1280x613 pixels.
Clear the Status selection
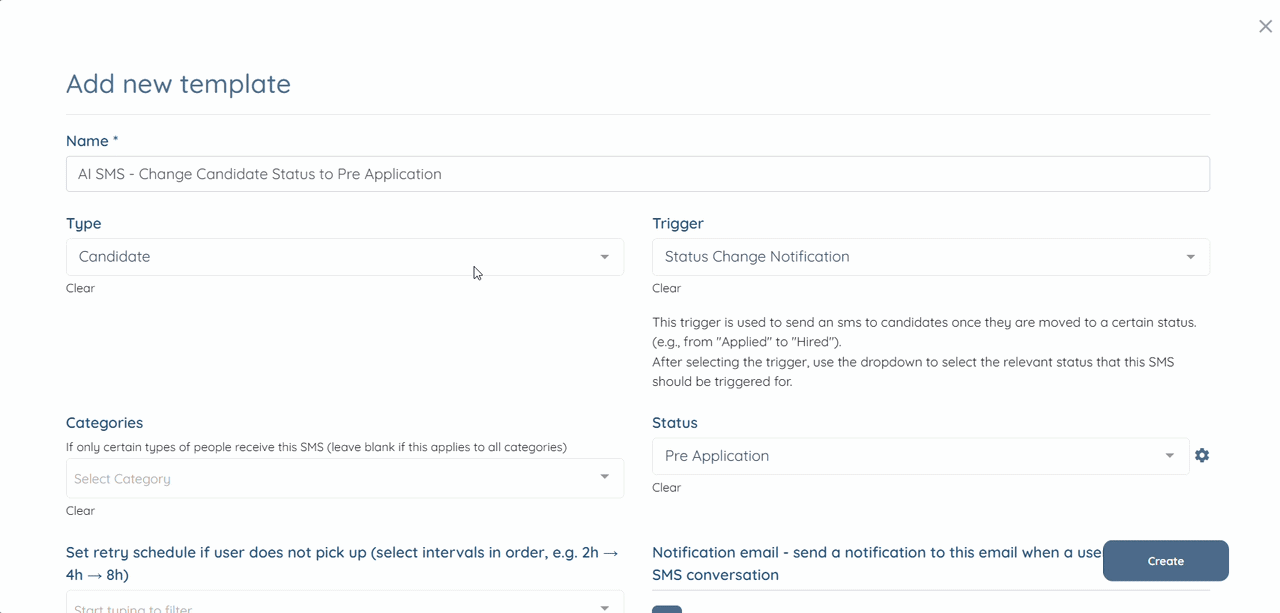(x=666, y=488)
